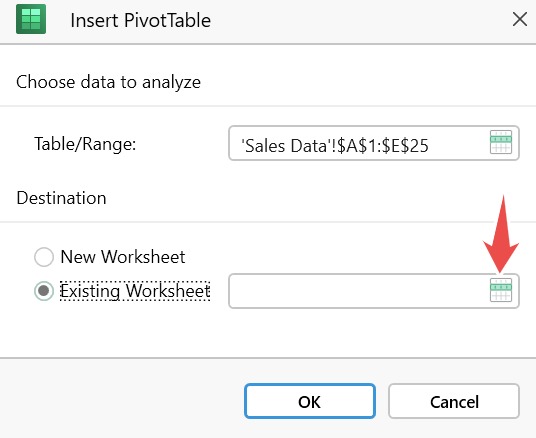Open range selector for Table/Range field

(x=501, y=142)
